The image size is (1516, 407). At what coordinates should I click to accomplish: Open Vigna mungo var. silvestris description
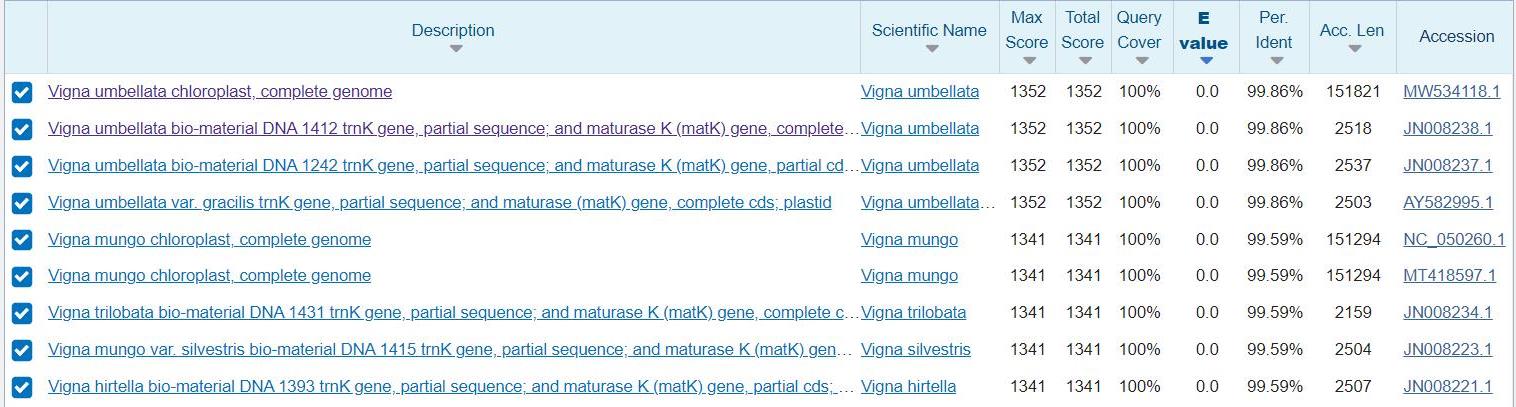pos(450,349)
